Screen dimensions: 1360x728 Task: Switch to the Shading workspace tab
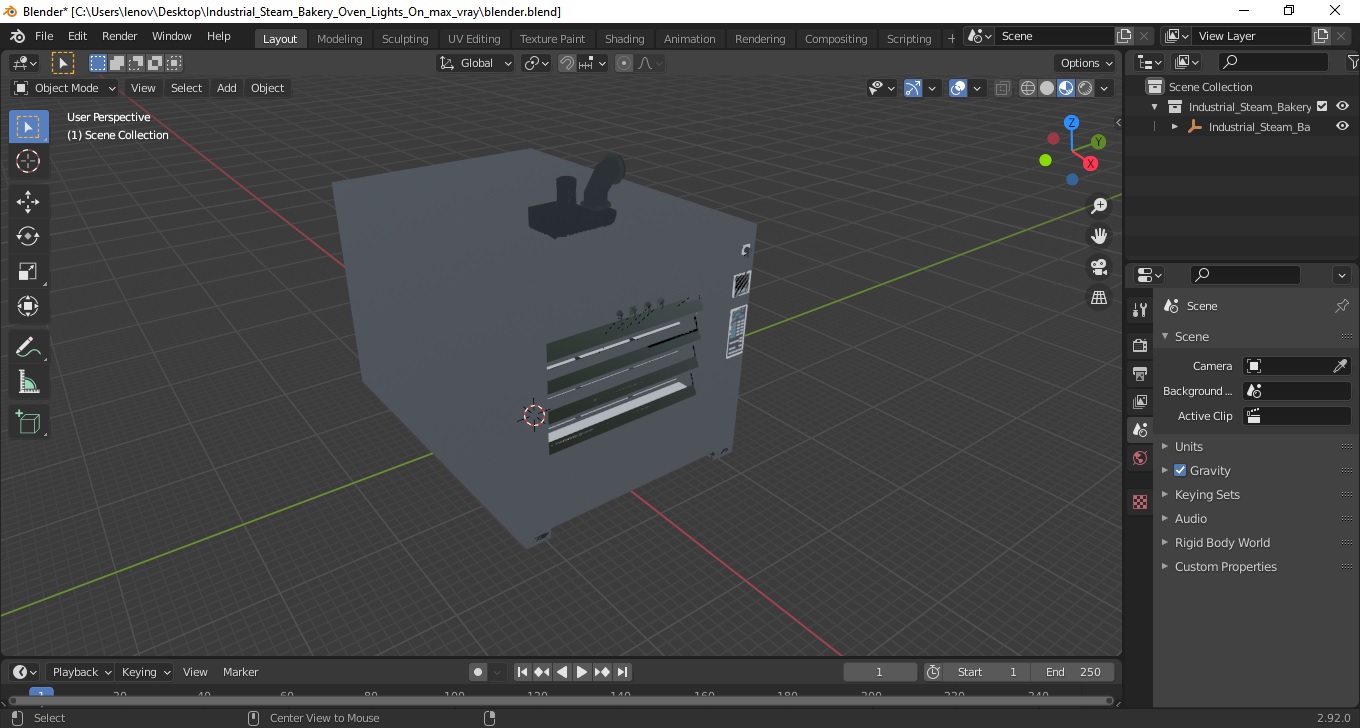point(624,39)
